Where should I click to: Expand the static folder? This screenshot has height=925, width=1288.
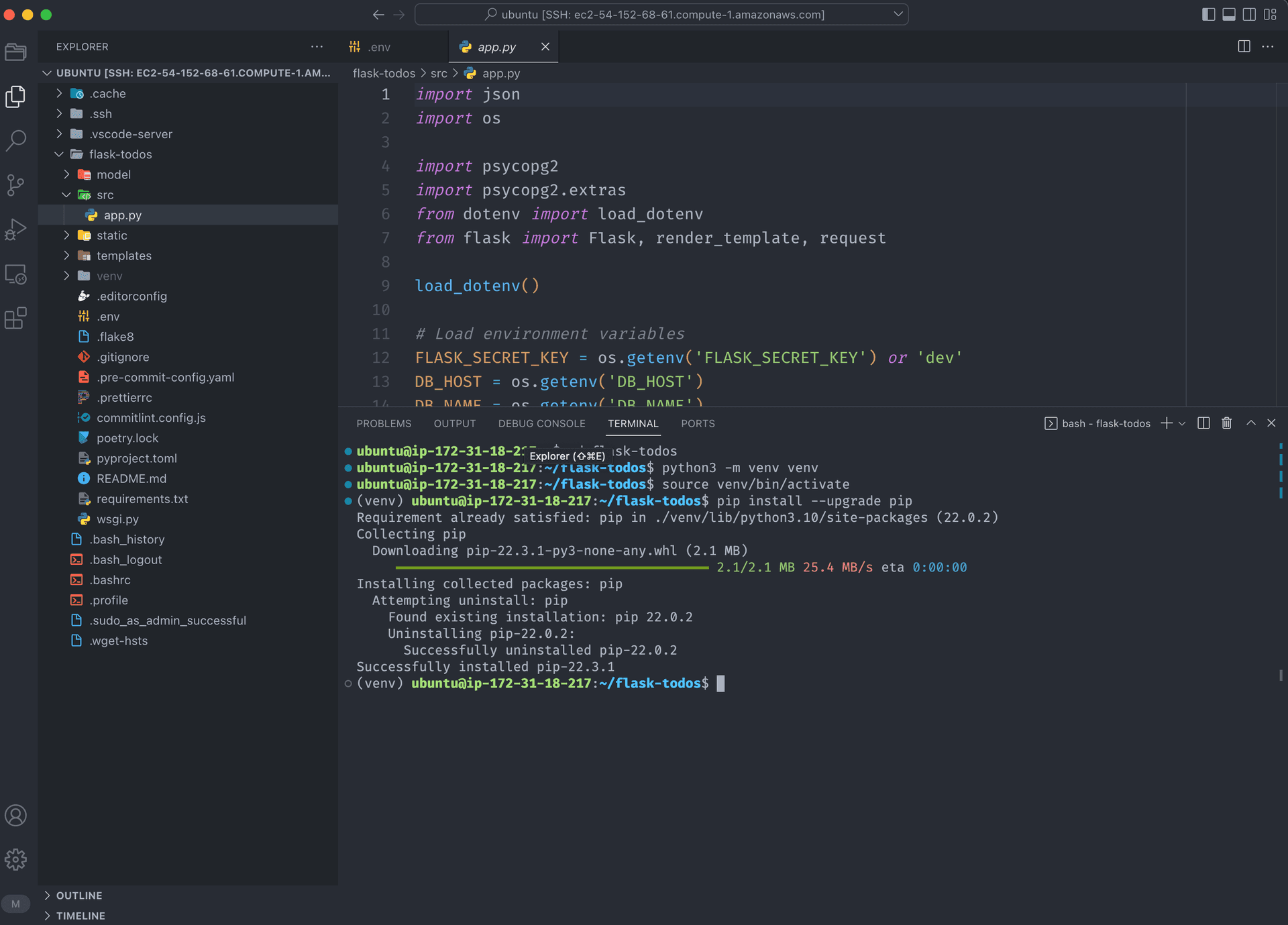coord(188,235)
